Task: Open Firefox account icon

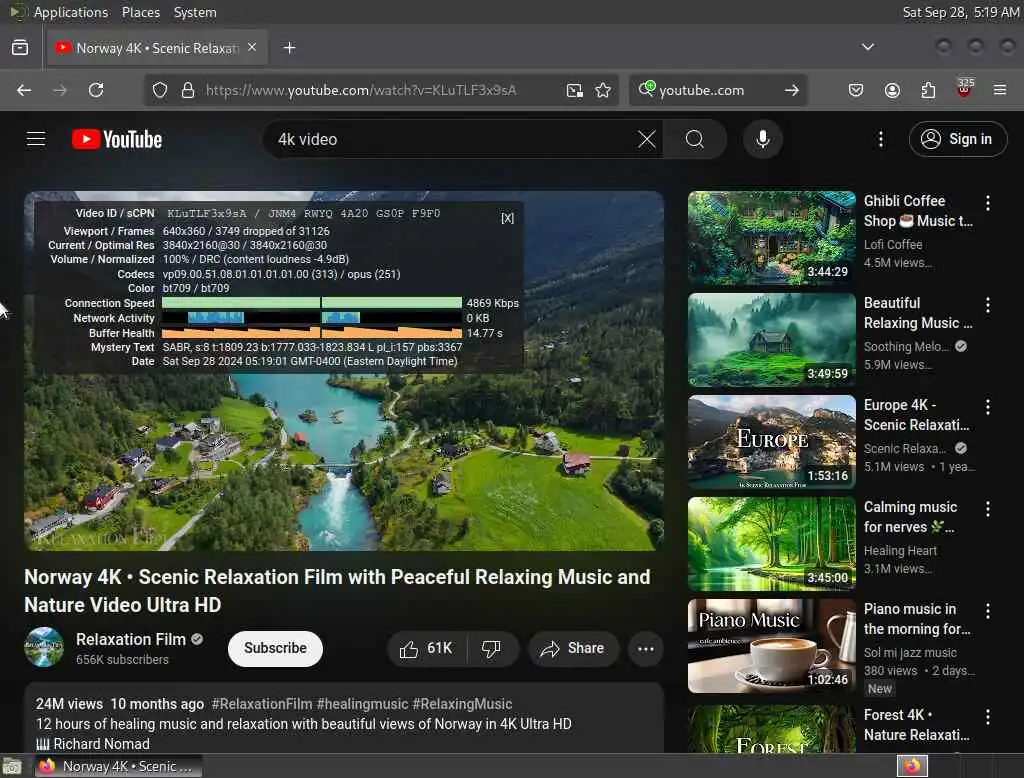Action: [892, 90]
